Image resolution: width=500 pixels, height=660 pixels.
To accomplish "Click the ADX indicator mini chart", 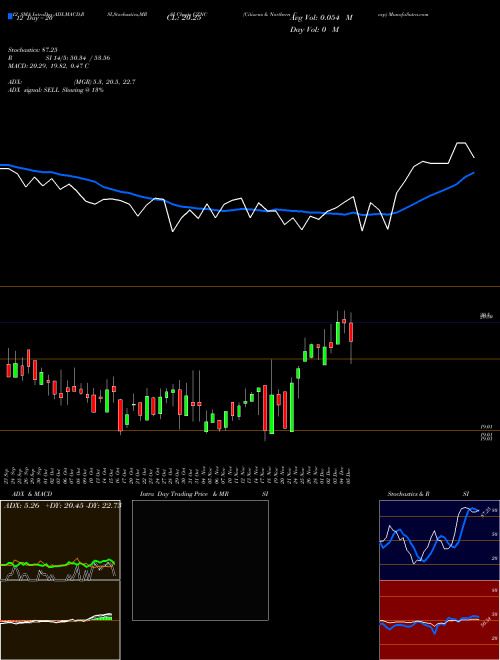I will pyautogui.click(x=60, y=540).
